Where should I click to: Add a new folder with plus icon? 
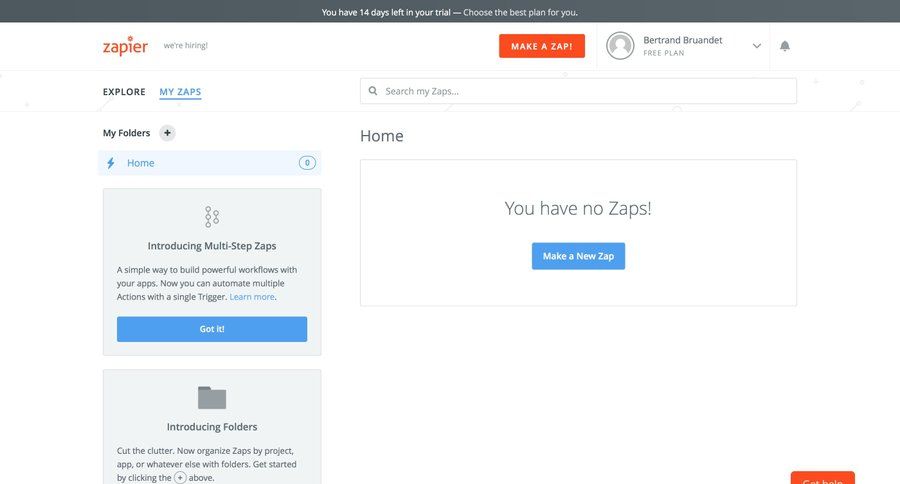click(167, 133)
